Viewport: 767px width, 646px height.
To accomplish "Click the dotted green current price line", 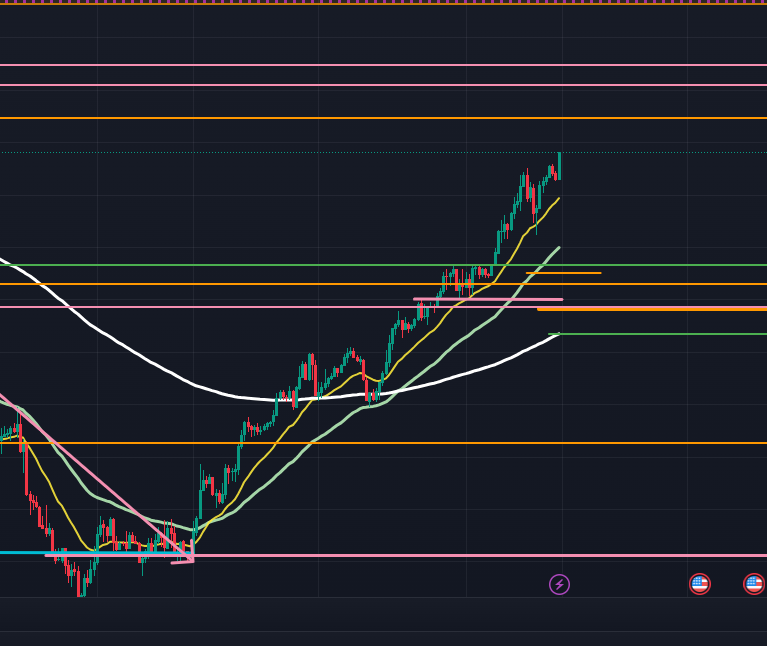I will 300,152.
